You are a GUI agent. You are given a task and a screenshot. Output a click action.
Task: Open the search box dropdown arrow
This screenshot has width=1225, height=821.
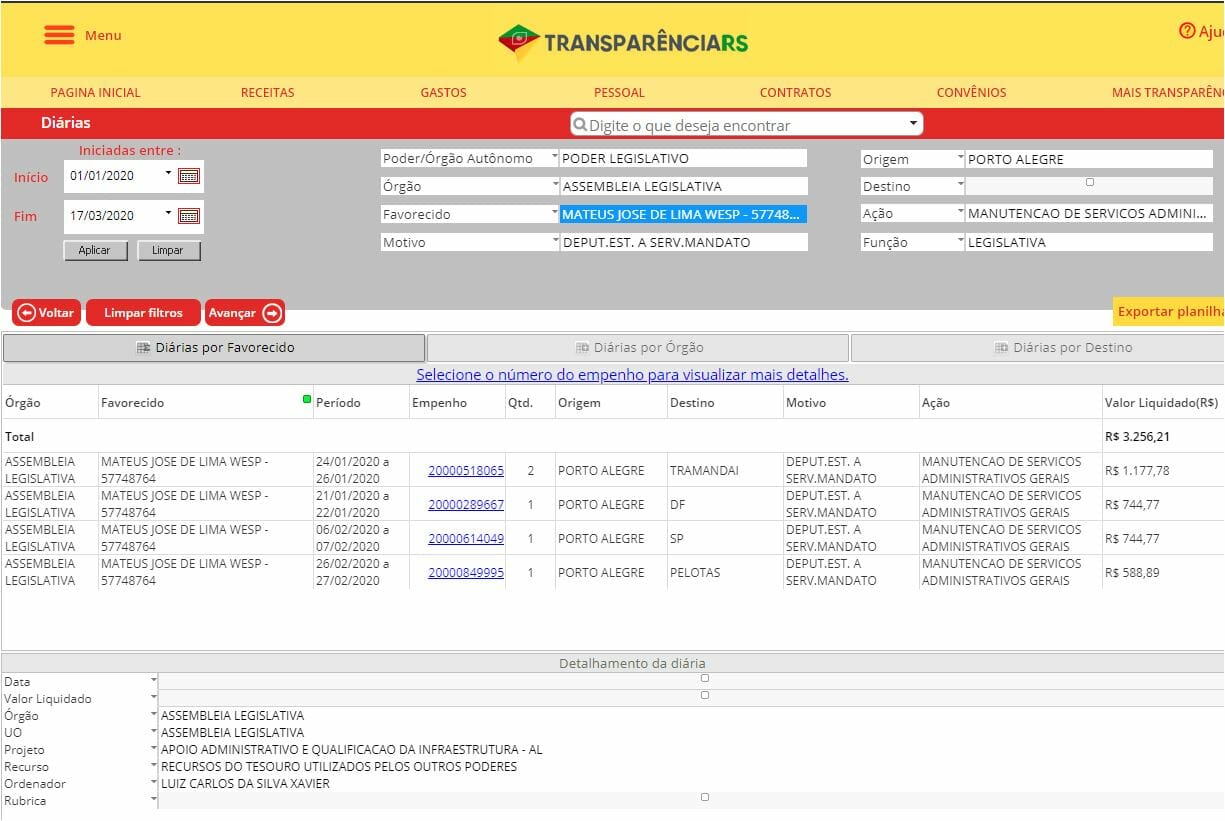pos(912,124)
